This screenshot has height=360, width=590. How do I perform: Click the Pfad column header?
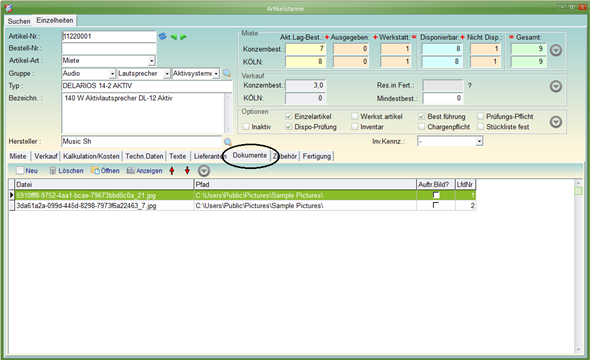coord(305,184)
